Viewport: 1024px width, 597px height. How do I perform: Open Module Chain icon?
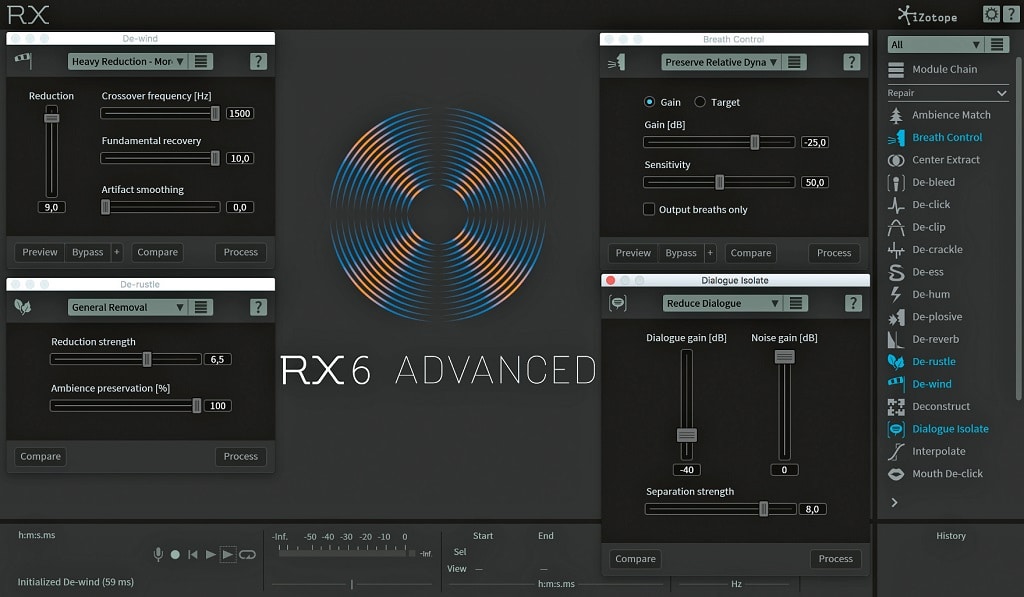click(896, 69)
